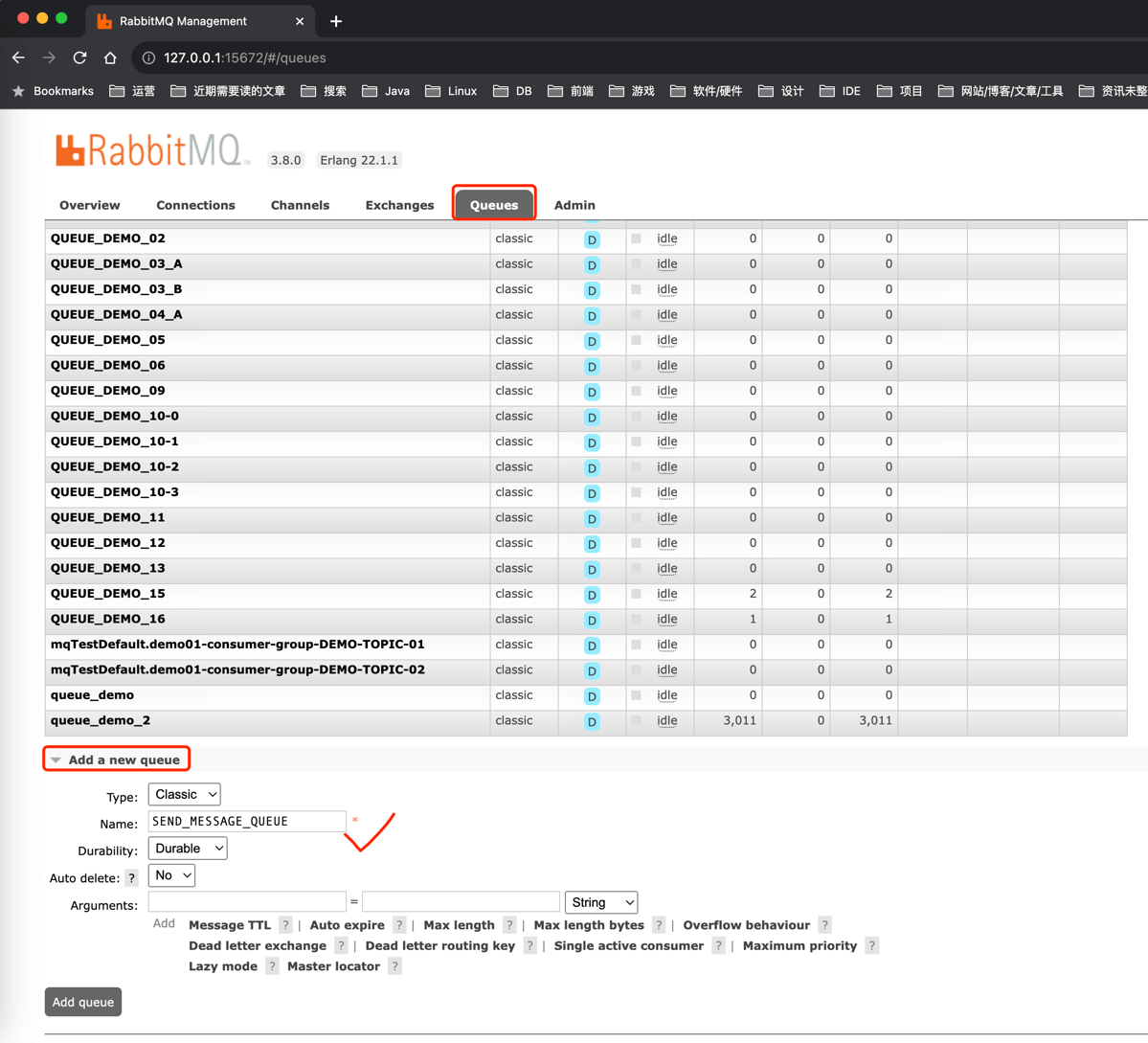Click the Bookmarks star icon in the toolbar

[x=17, y=91]
